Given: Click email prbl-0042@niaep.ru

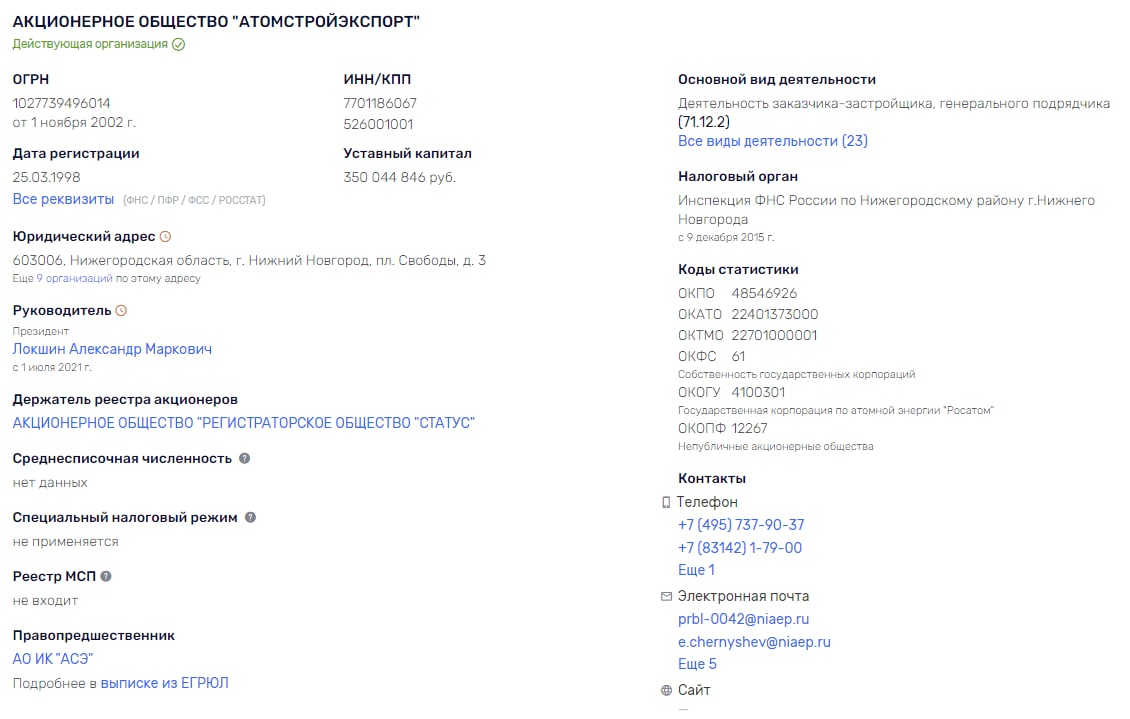Looking at the screenshot, I should point(743,619).
